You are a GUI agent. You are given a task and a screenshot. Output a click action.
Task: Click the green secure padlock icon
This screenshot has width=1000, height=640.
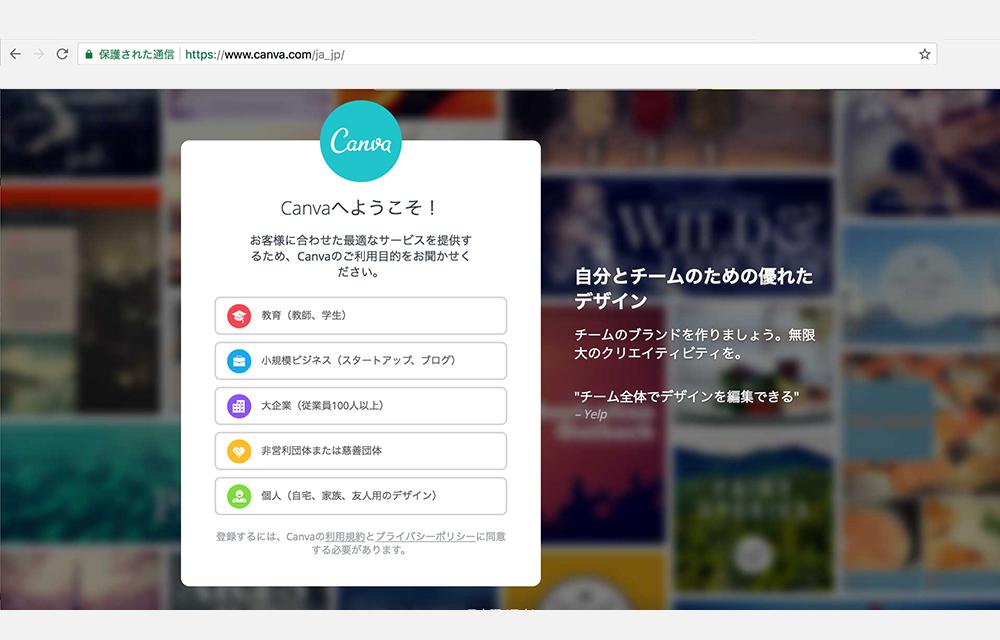tap(89, 54)
